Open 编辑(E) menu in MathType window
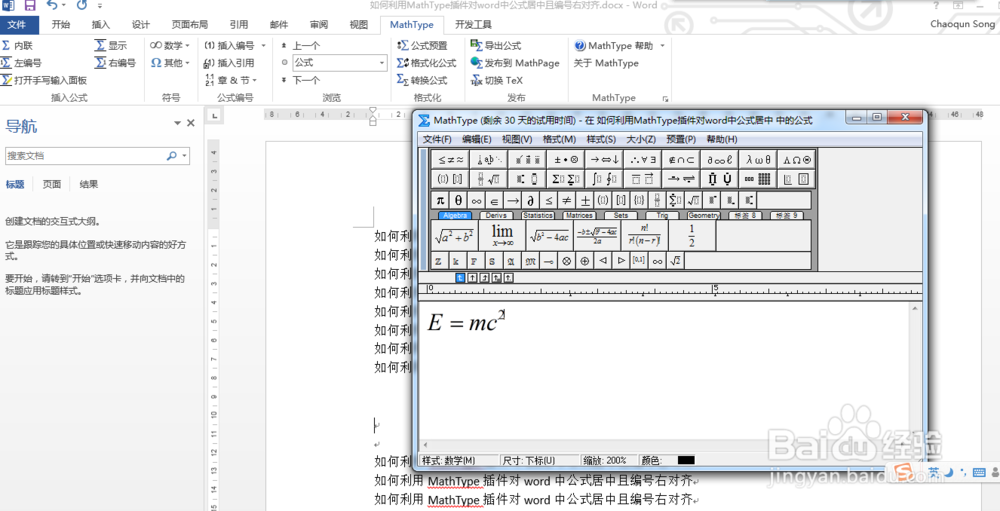 tap(476, 139)
